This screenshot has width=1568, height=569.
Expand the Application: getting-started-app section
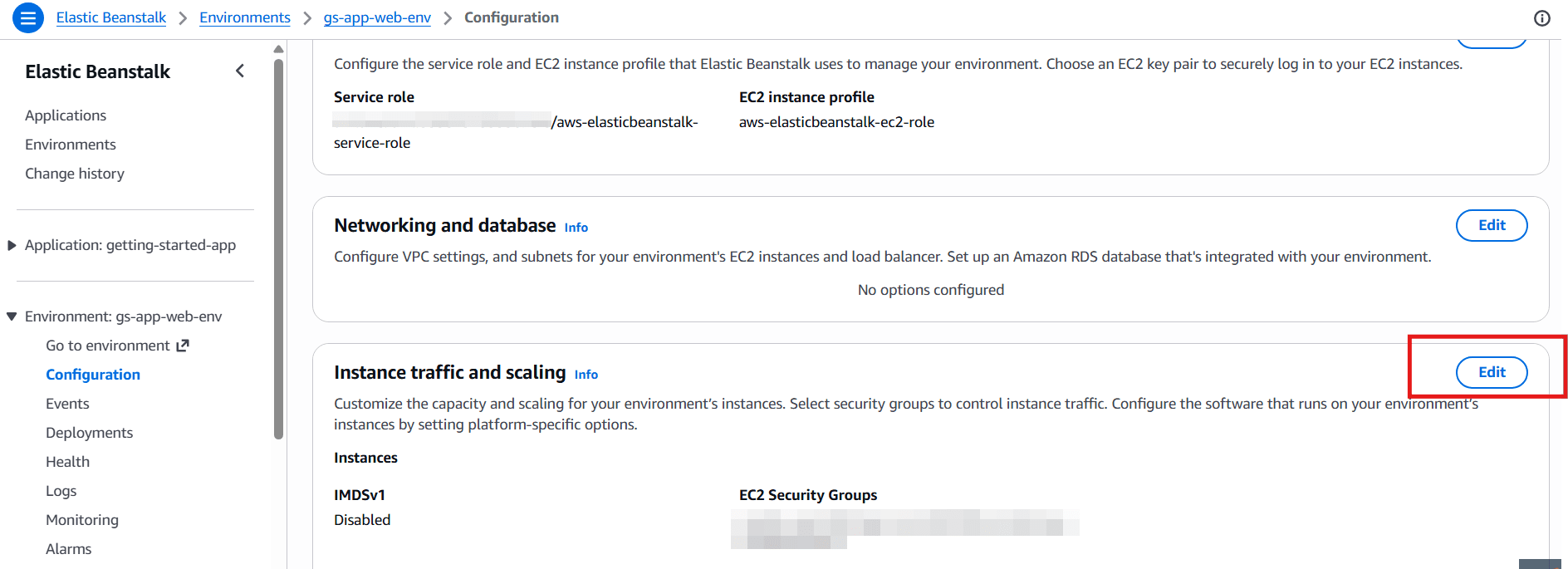click(x=12, y=245)
